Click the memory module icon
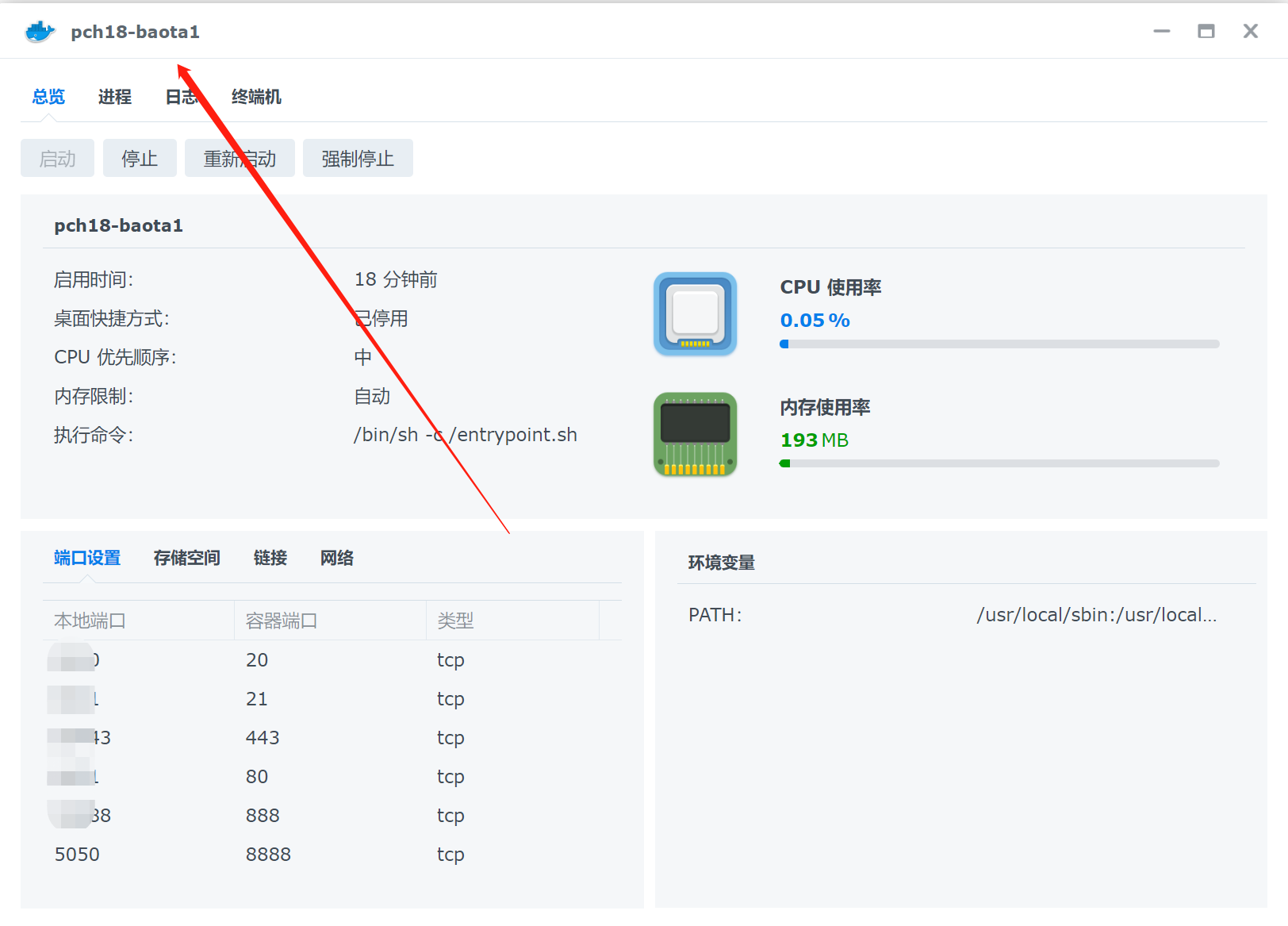The image size is (1288, 926). click(x=694, y=433)
